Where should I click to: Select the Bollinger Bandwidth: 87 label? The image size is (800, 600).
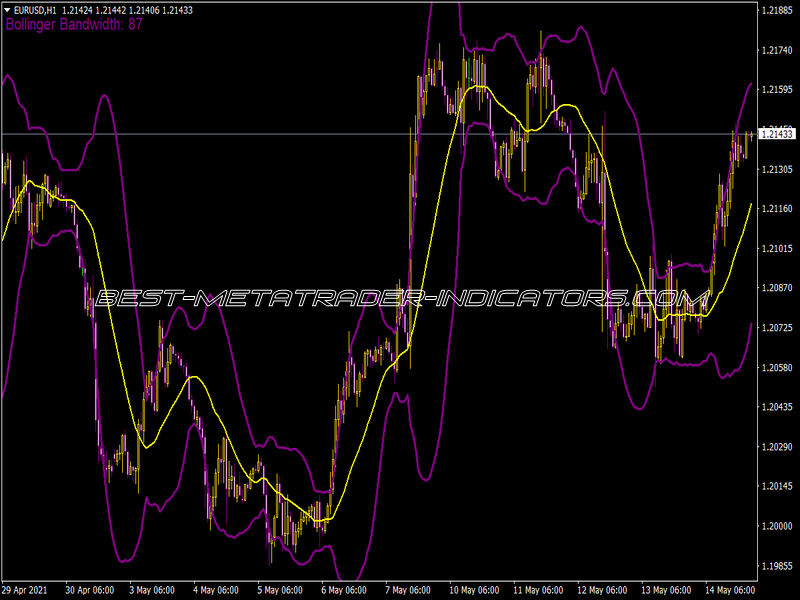[x=74, y=24]
